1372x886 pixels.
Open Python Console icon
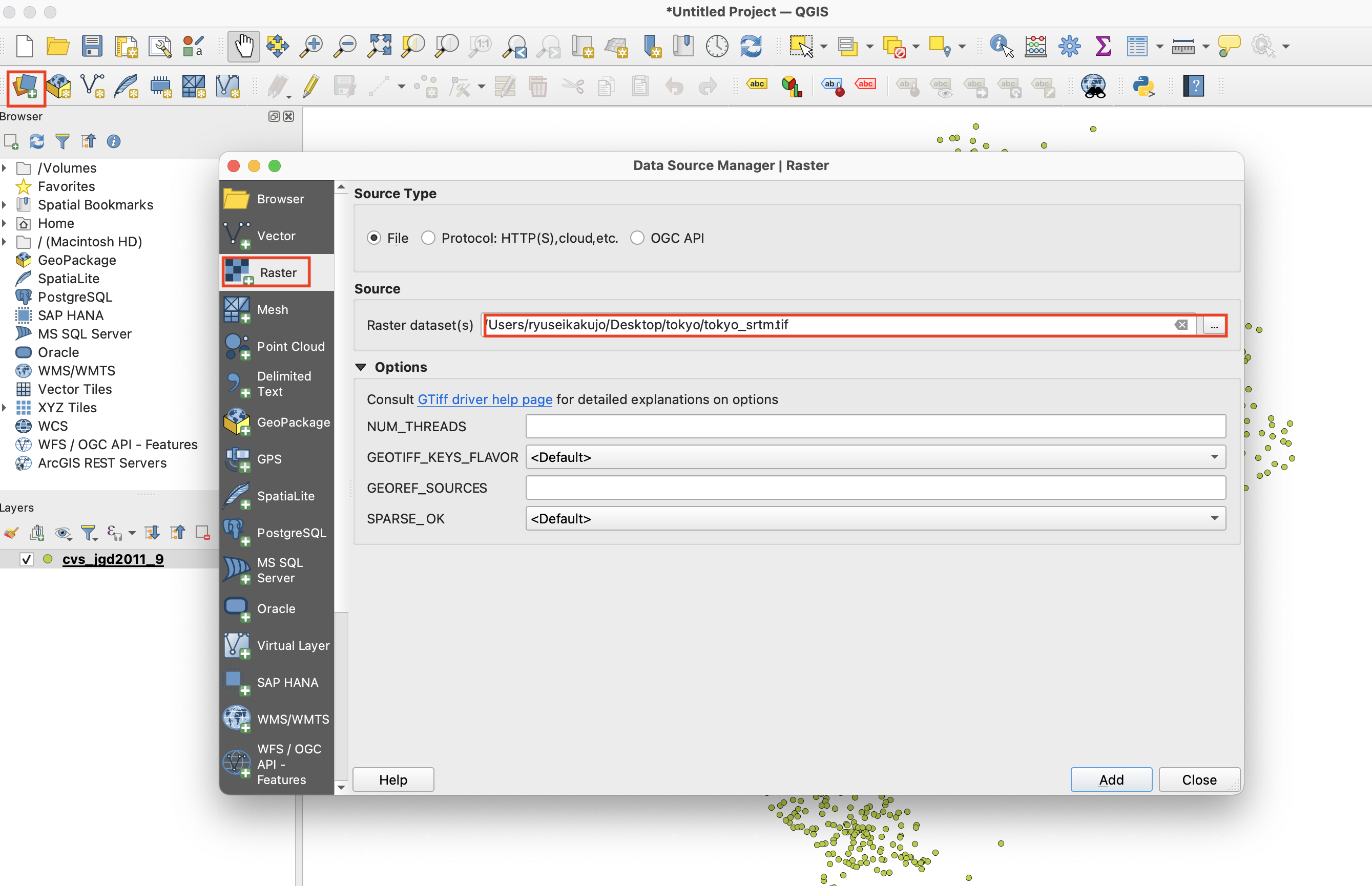(x=1144, y=87)
